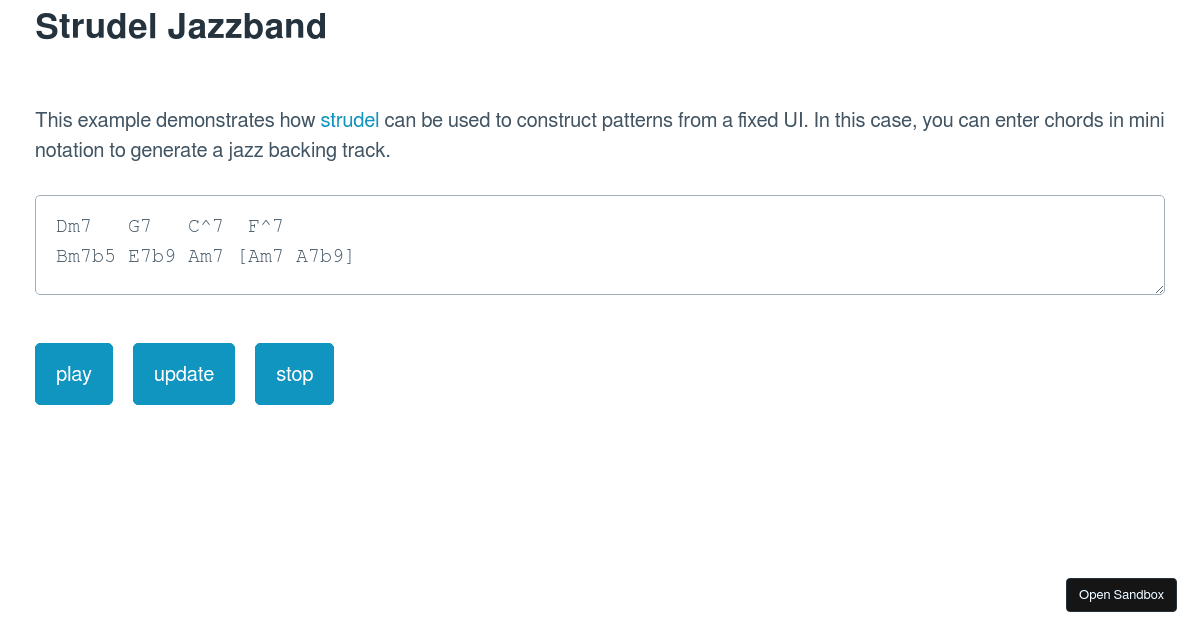
Task: Click the textarea resize grip at bottom-right corner
Action: tap(1160, 290)
